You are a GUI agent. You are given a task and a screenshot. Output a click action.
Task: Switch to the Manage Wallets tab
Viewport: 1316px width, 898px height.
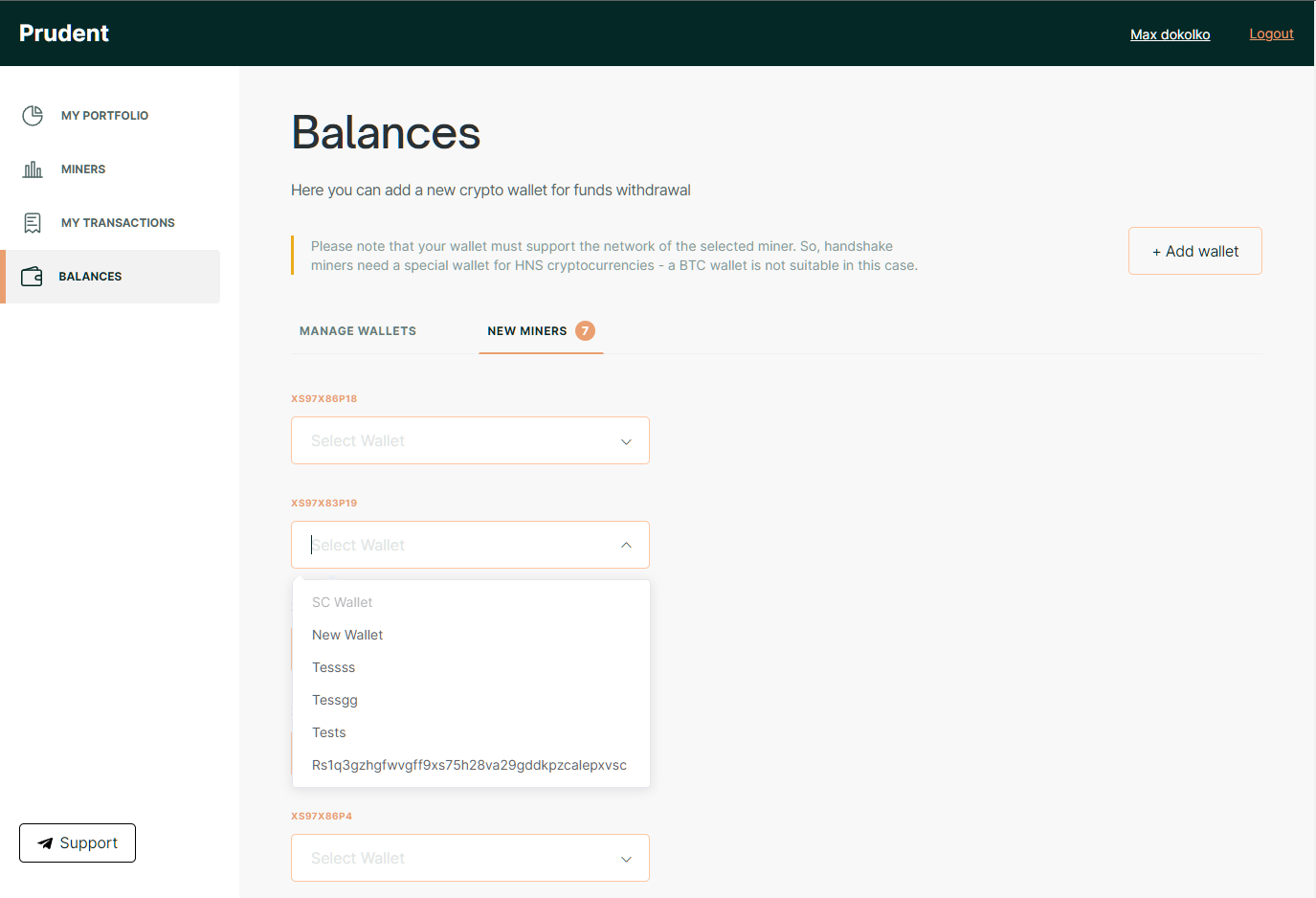358,331
